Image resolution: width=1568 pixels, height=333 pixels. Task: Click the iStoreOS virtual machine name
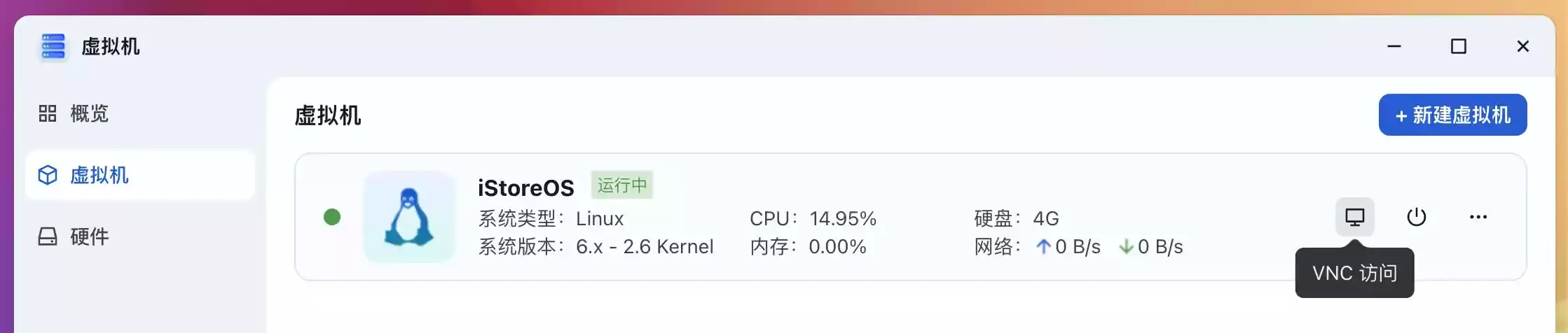point(525,187)
